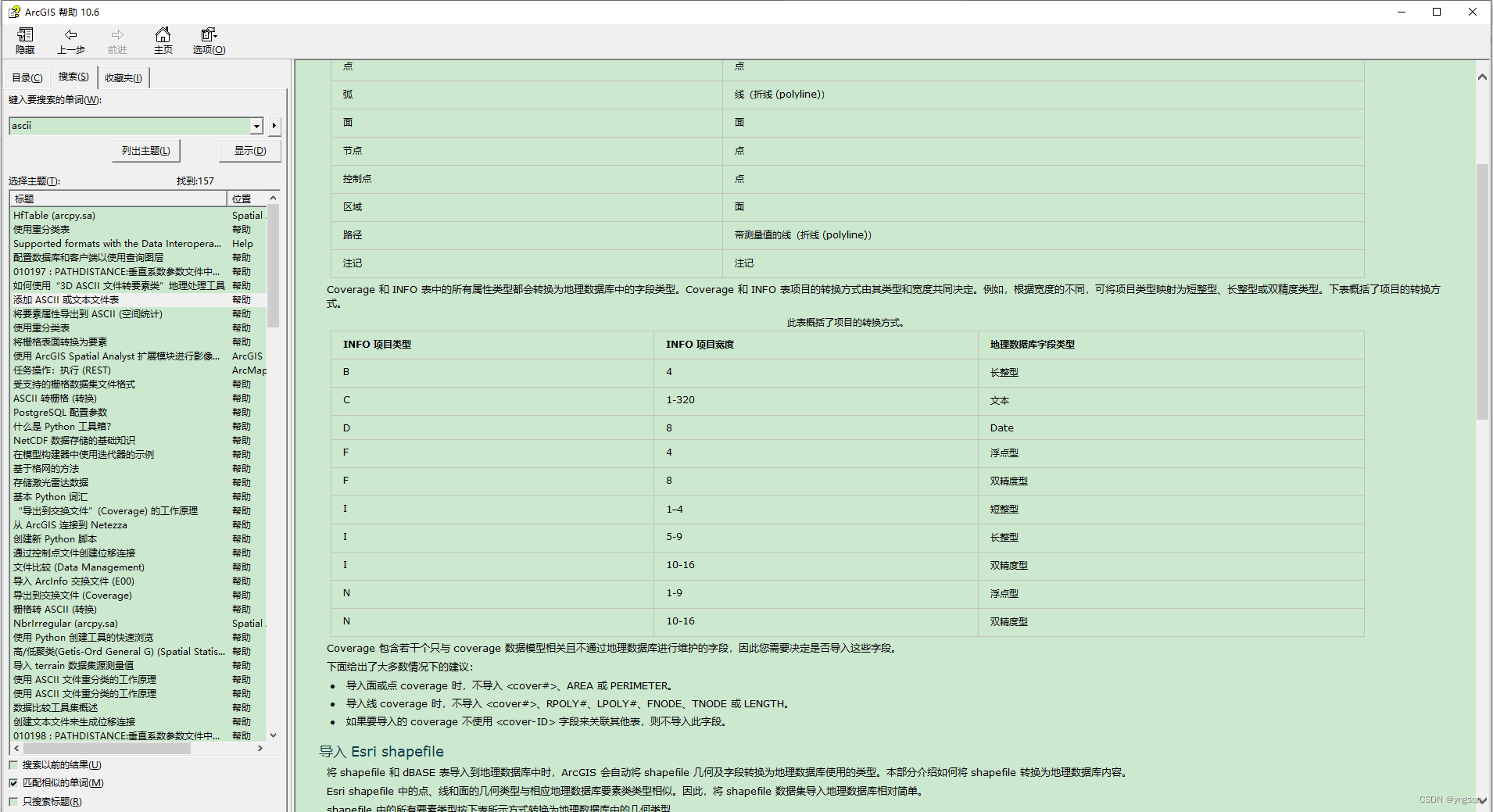Select topic '如何使用 "3D ASCII 文件转要素类" 地理处理工具'
This screenshot has width=1493, height=812.
pyautogui.click(x=119, y=286)
